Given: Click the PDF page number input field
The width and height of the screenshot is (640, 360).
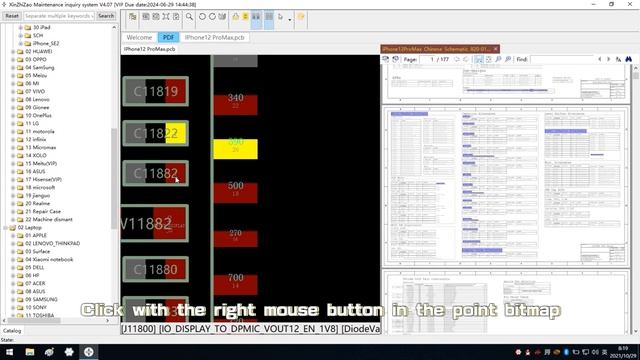Looking at the screenshot, I should 428,59.
